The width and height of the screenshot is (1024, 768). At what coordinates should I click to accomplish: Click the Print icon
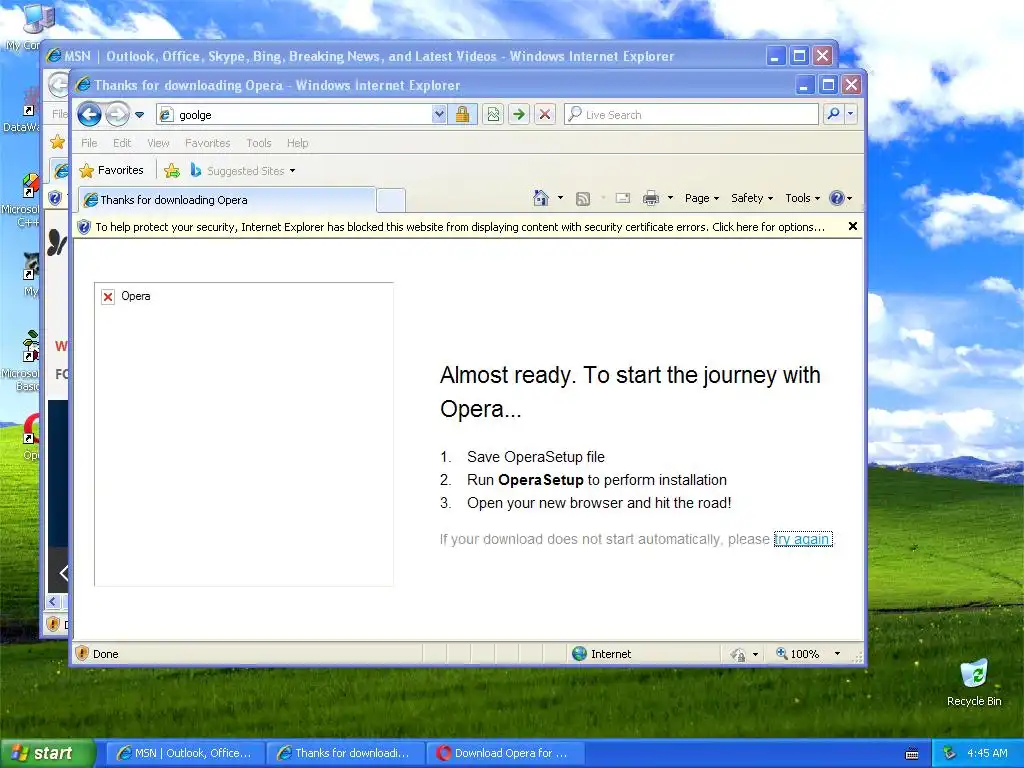(x=650, y=198)
